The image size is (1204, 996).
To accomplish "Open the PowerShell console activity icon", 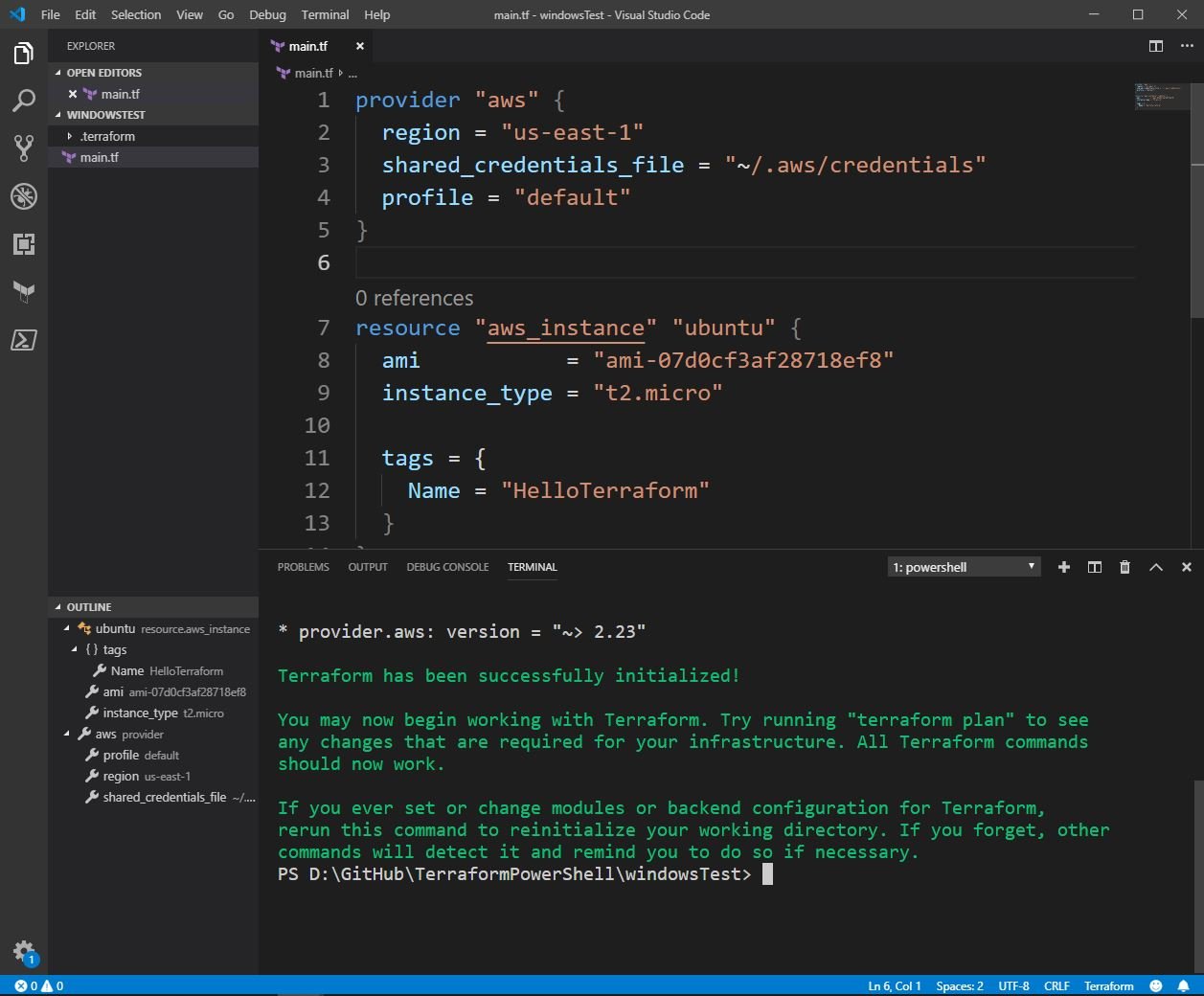I will pos(24,340).
